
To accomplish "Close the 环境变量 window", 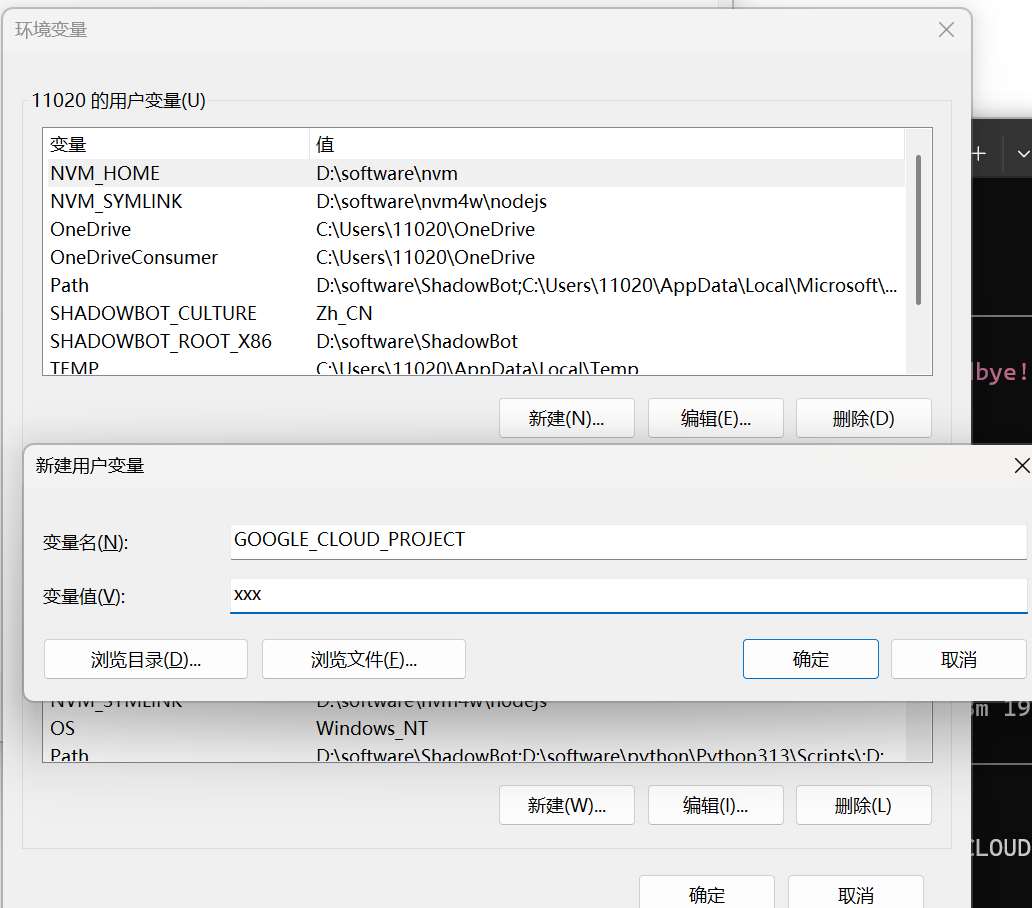I will 946,30.
